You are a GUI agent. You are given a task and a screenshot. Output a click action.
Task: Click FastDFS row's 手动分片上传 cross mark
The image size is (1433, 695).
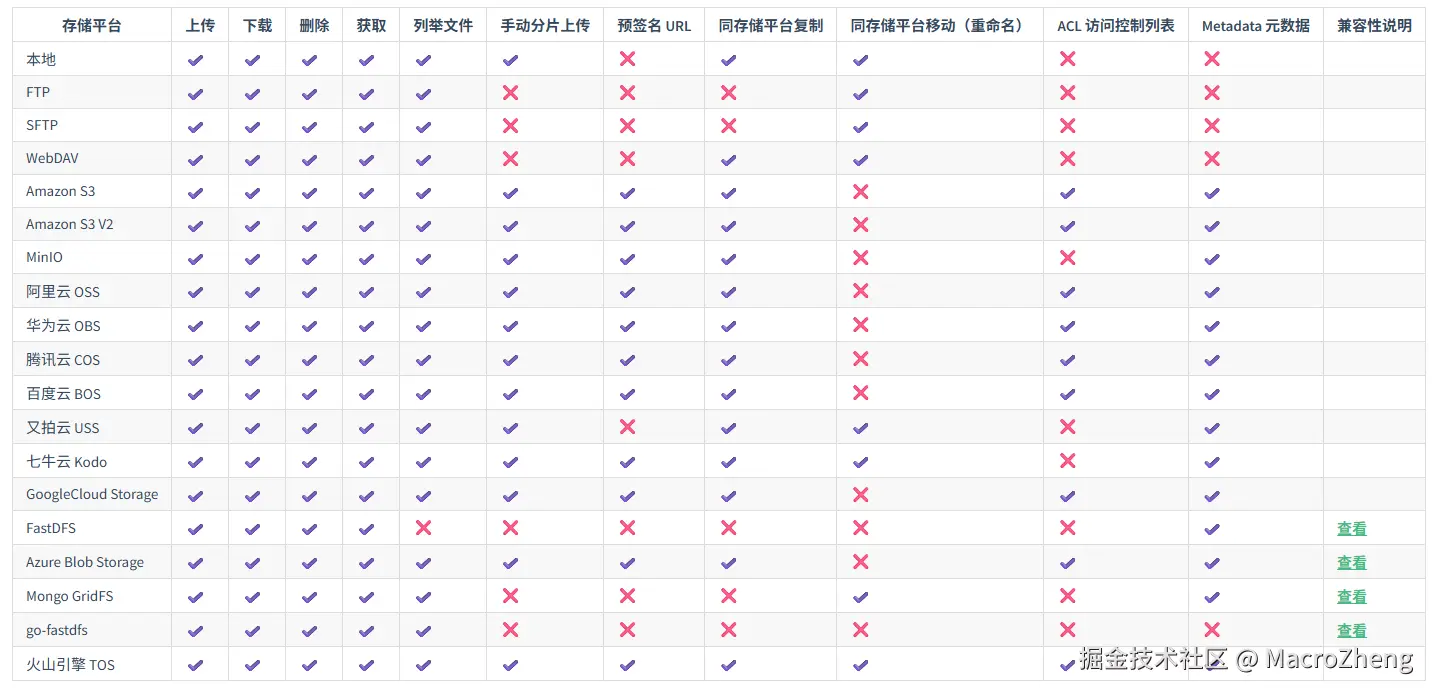point(510,527)
